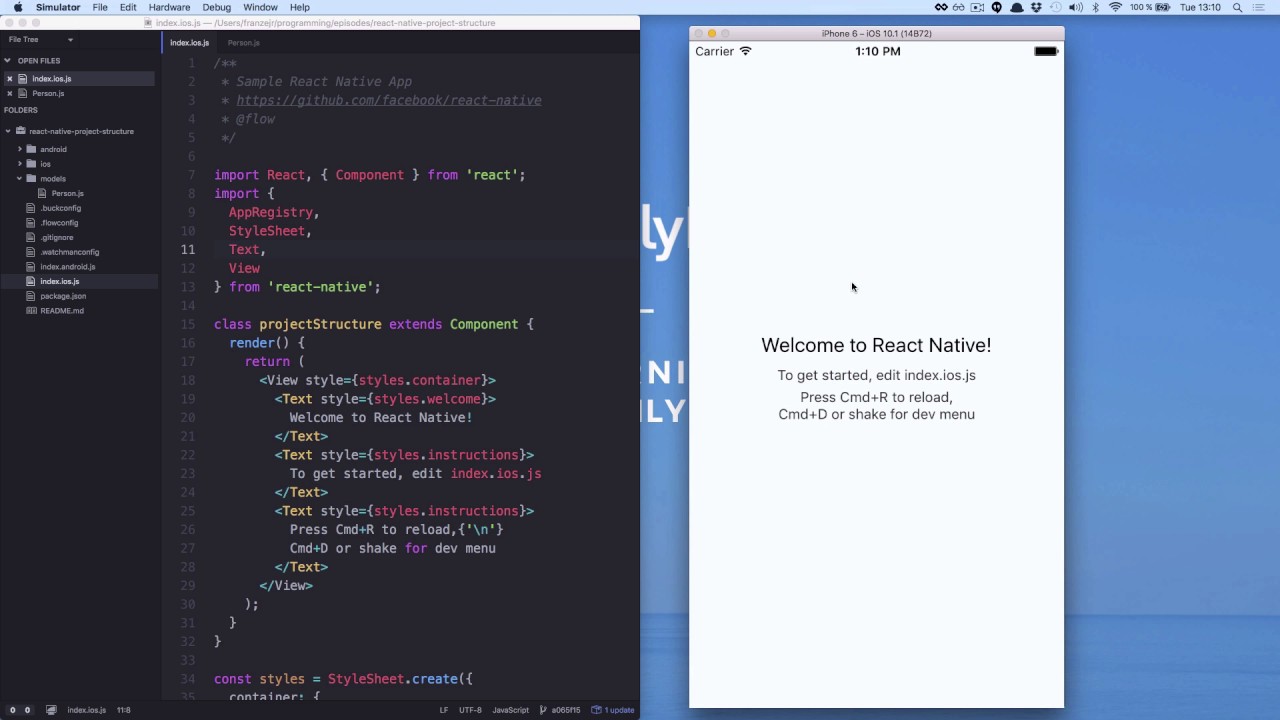1280x720 pixels.
Task: Open the Debug menu
Action: [216, 7]
